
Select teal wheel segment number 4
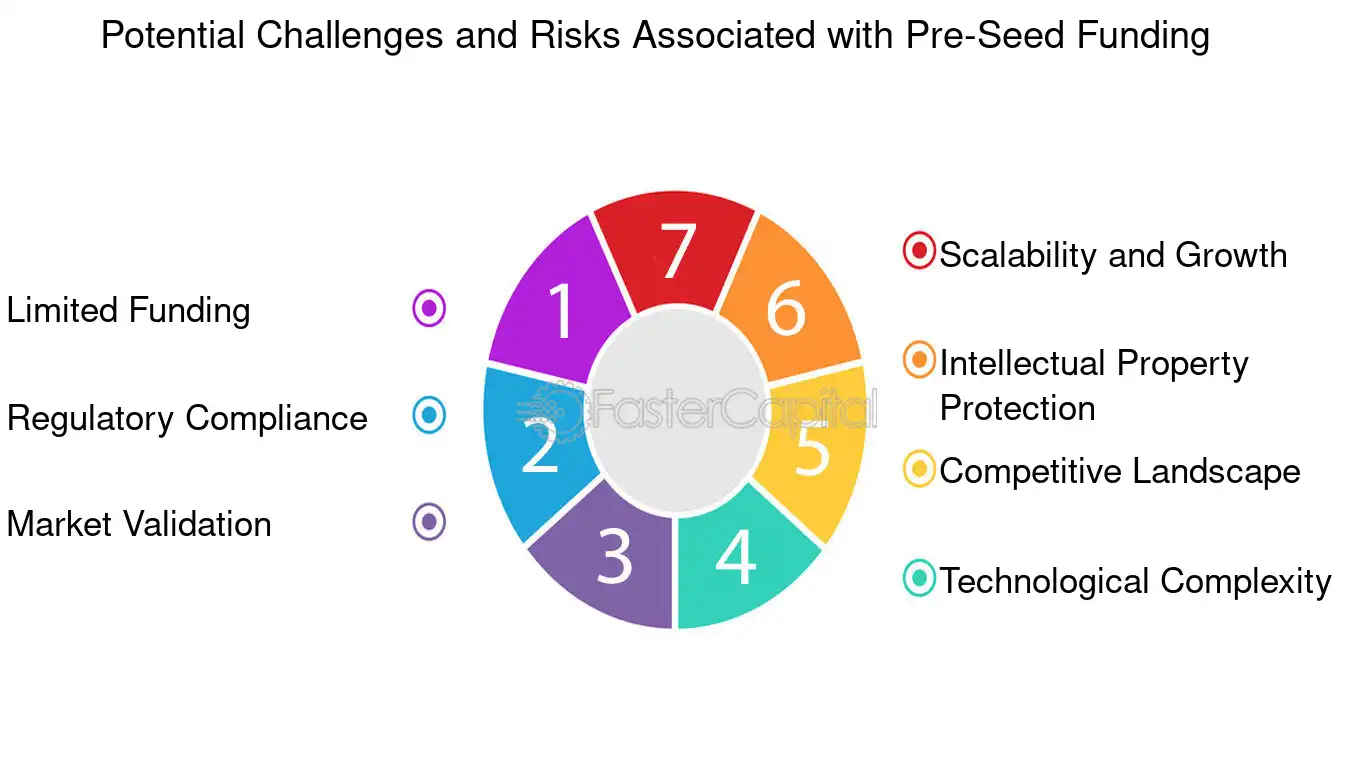click(742, 560)
